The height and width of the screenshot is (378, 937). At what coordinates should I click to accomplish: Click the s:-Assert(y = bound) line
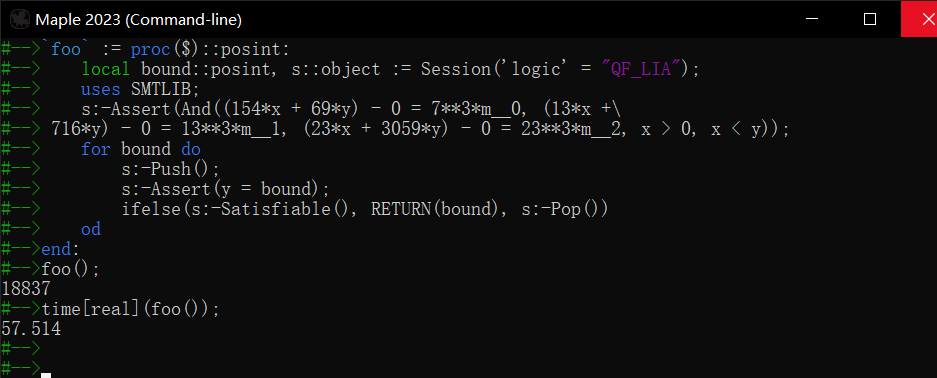pyautogui.click(x=226, y=189)
